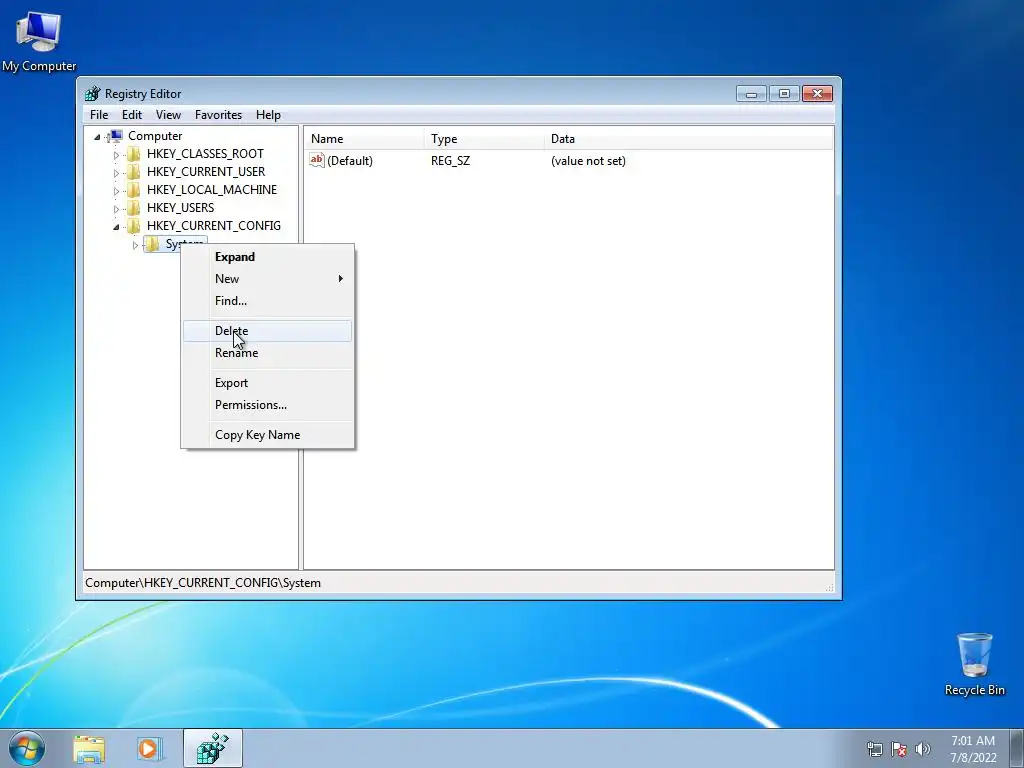Open the File menu
This screenshot has height=768, width=1024.
(99, 115)
